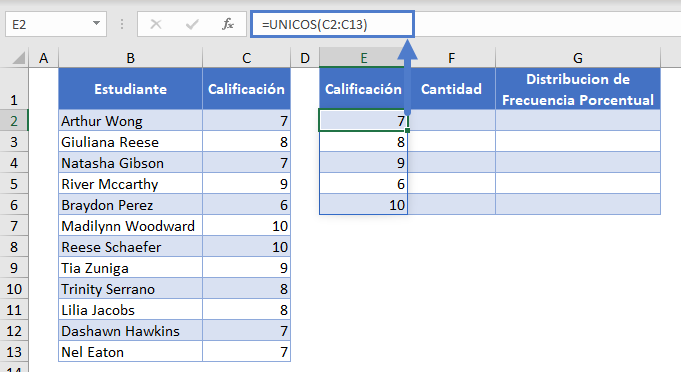Click Arthur Wong's grade 7 in column C
Screen dimensions: 681x372
[246, 121]
